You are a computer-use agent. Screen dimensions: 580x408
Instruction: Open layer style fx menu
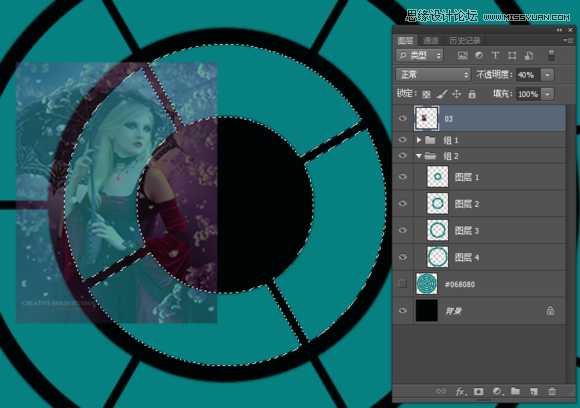tap(460, 391)
